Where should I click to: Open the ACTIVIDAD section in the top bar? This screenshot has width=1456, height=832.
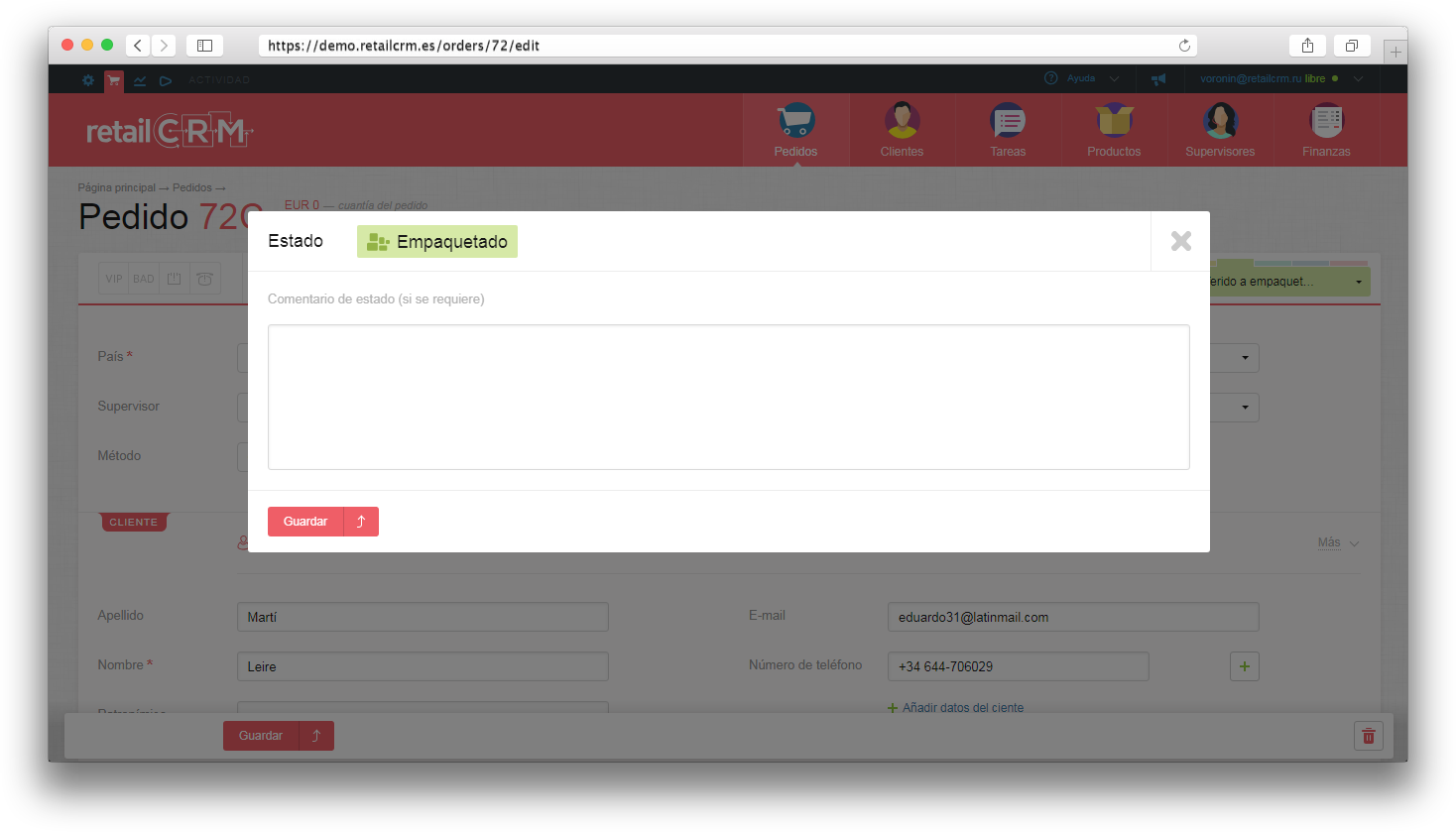[219, 80]
